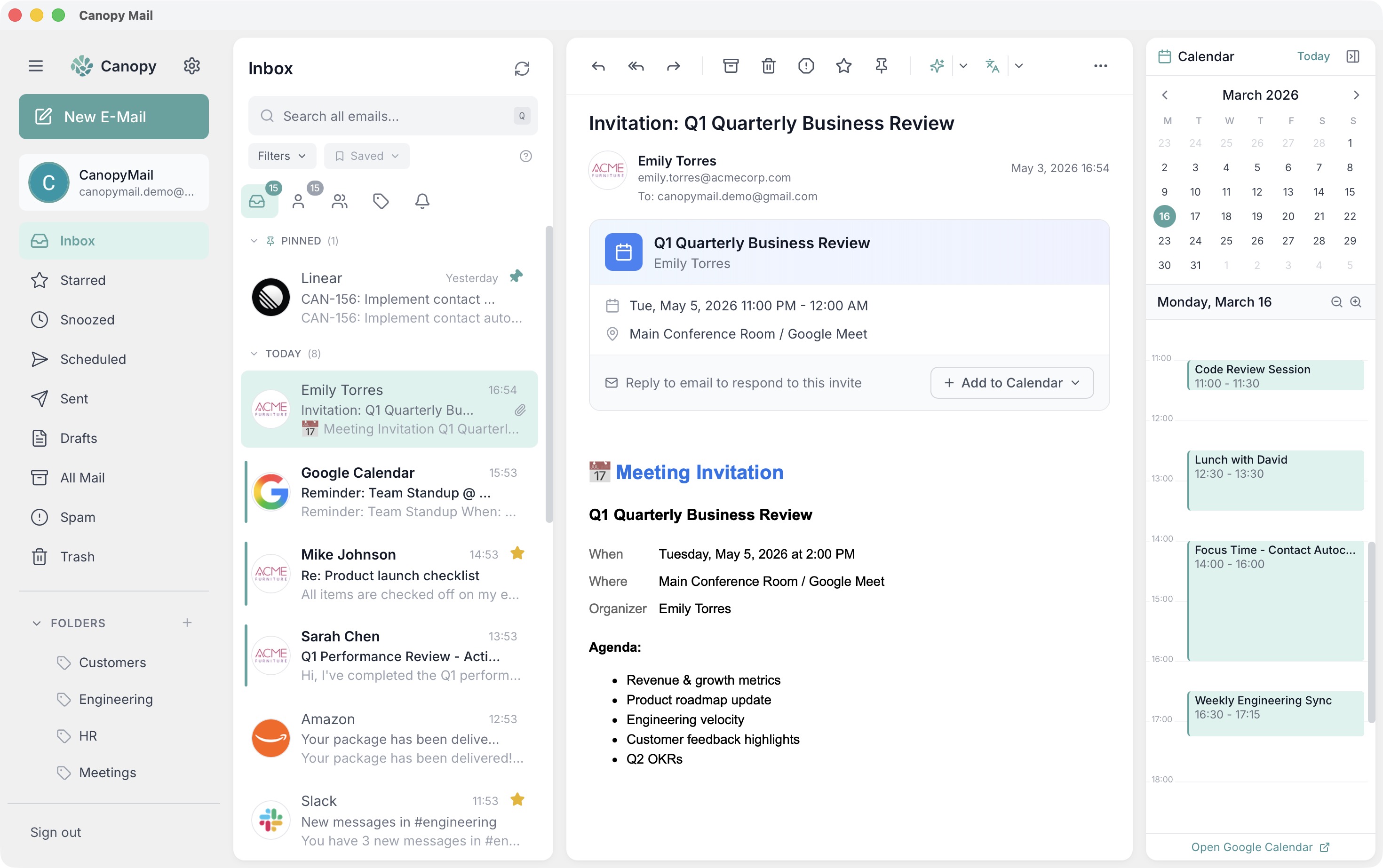
Task: Click the Forward arrow icon
Action: [x=673, y=66]
